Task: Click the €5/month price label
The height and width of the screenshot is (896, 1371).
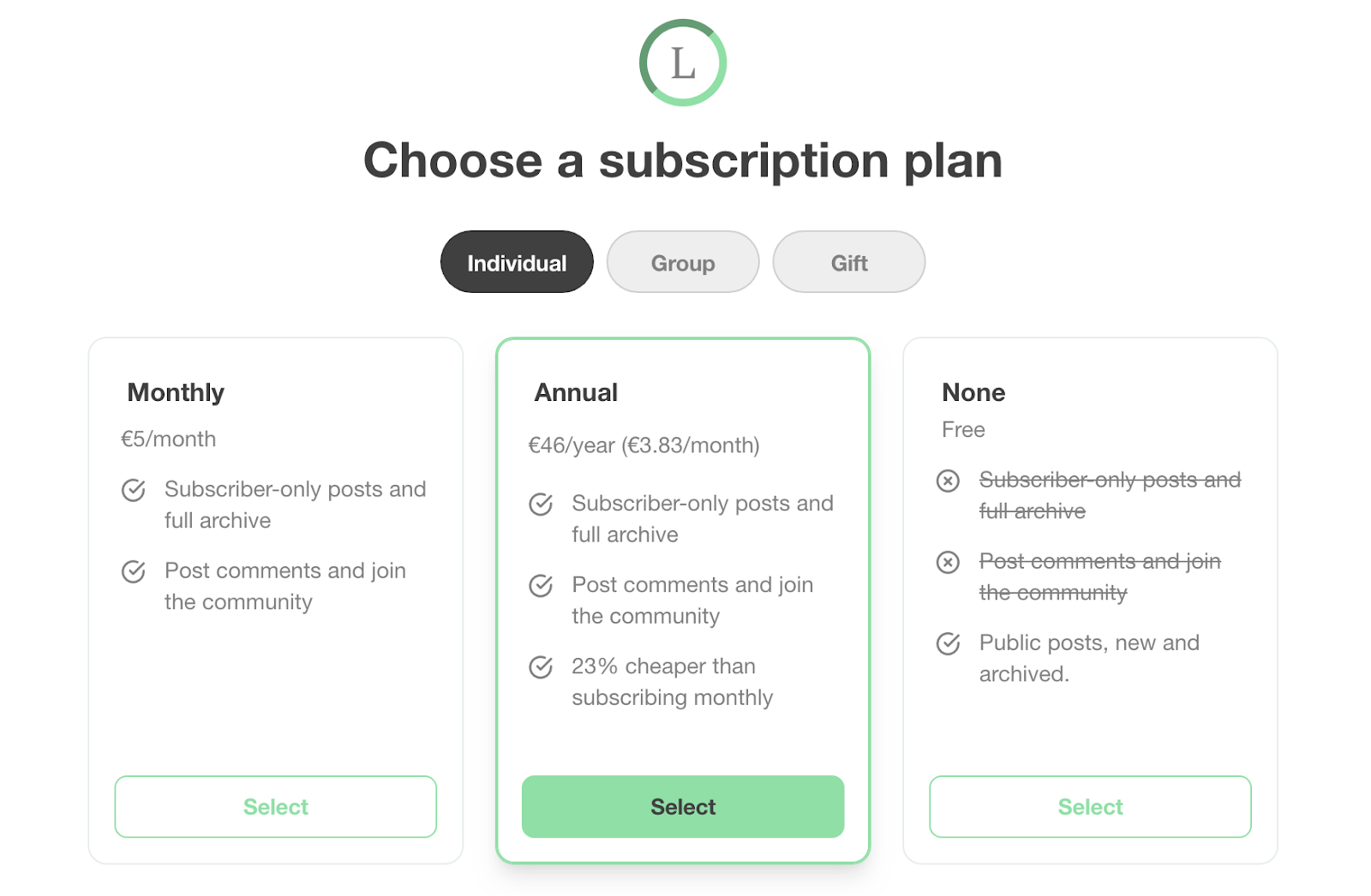Action: click(168, 439)
